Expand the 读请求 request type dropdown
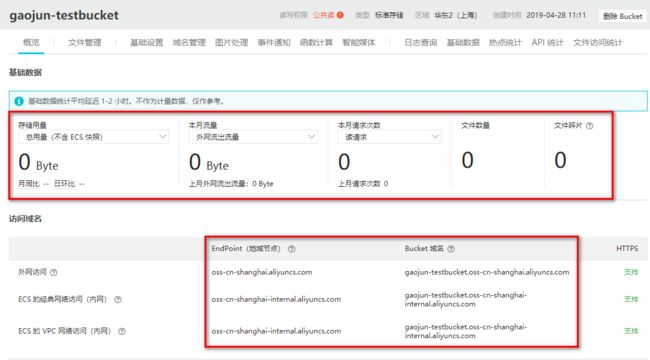650x360 pixels. [390, 137]
